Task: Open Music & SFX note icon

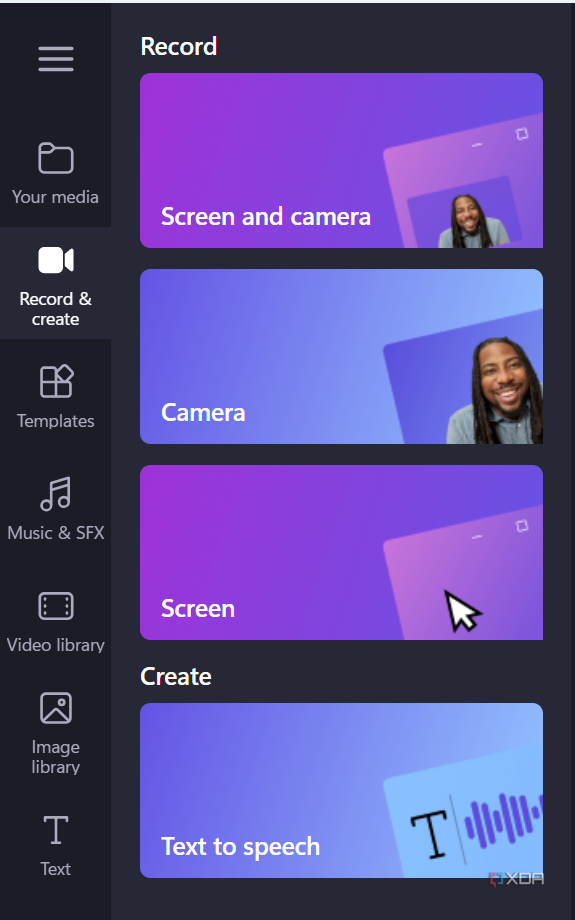Action: [56, 493]
